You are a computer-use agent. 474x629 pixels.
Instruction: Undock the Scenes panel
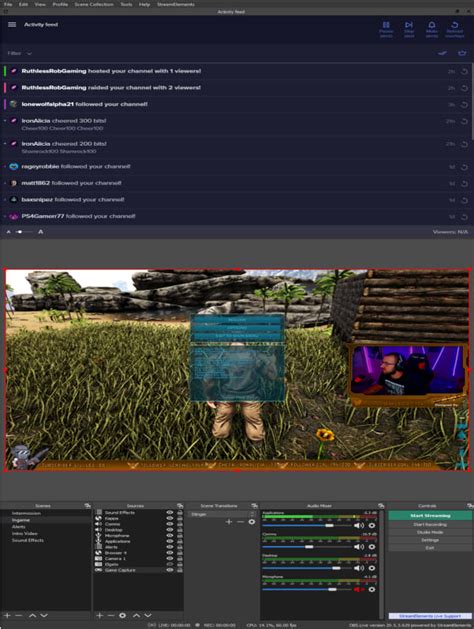click(x=87, y=506)
